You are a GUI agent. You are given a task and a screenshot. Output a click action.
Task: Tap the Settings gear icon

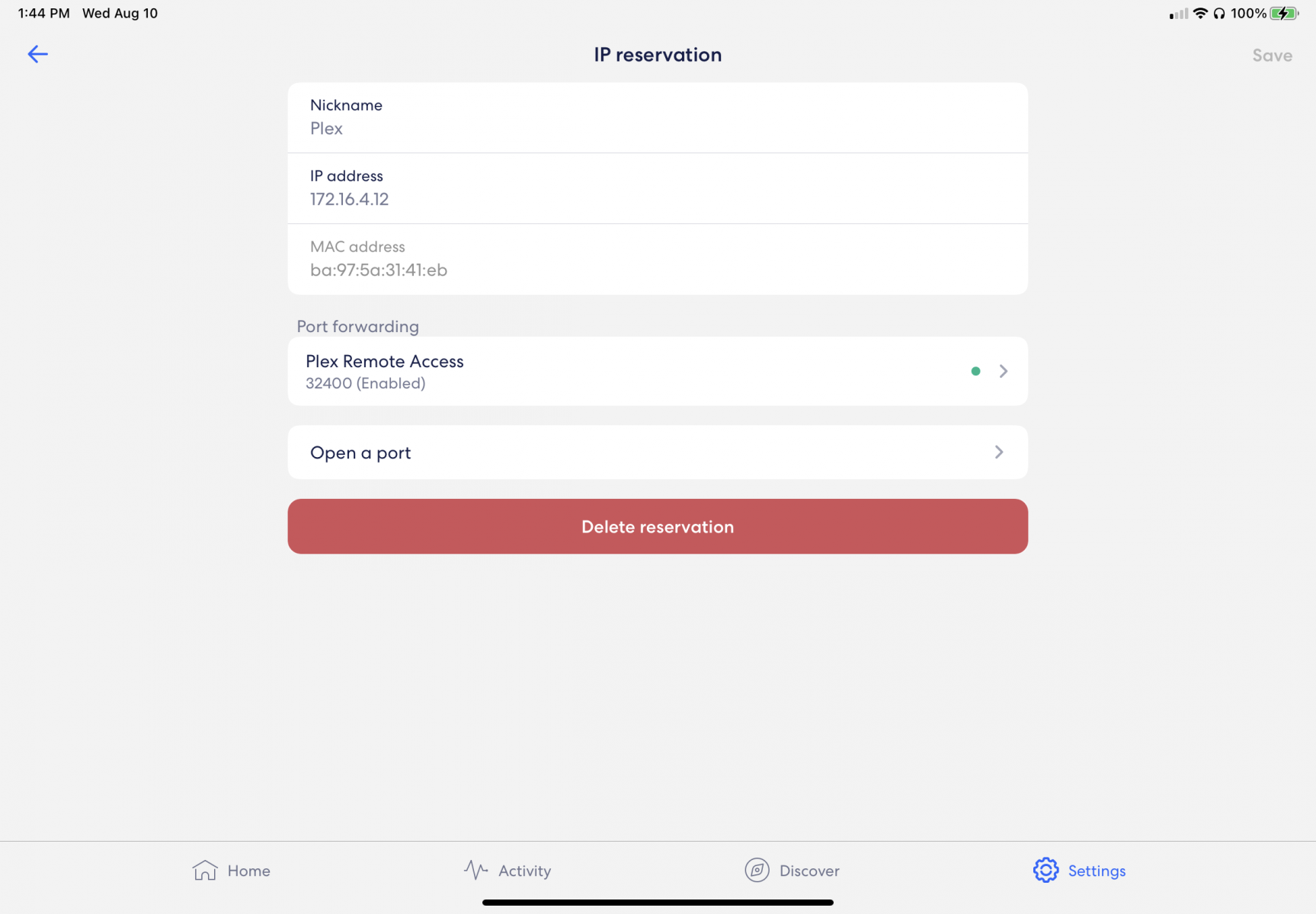point(1045,870)
